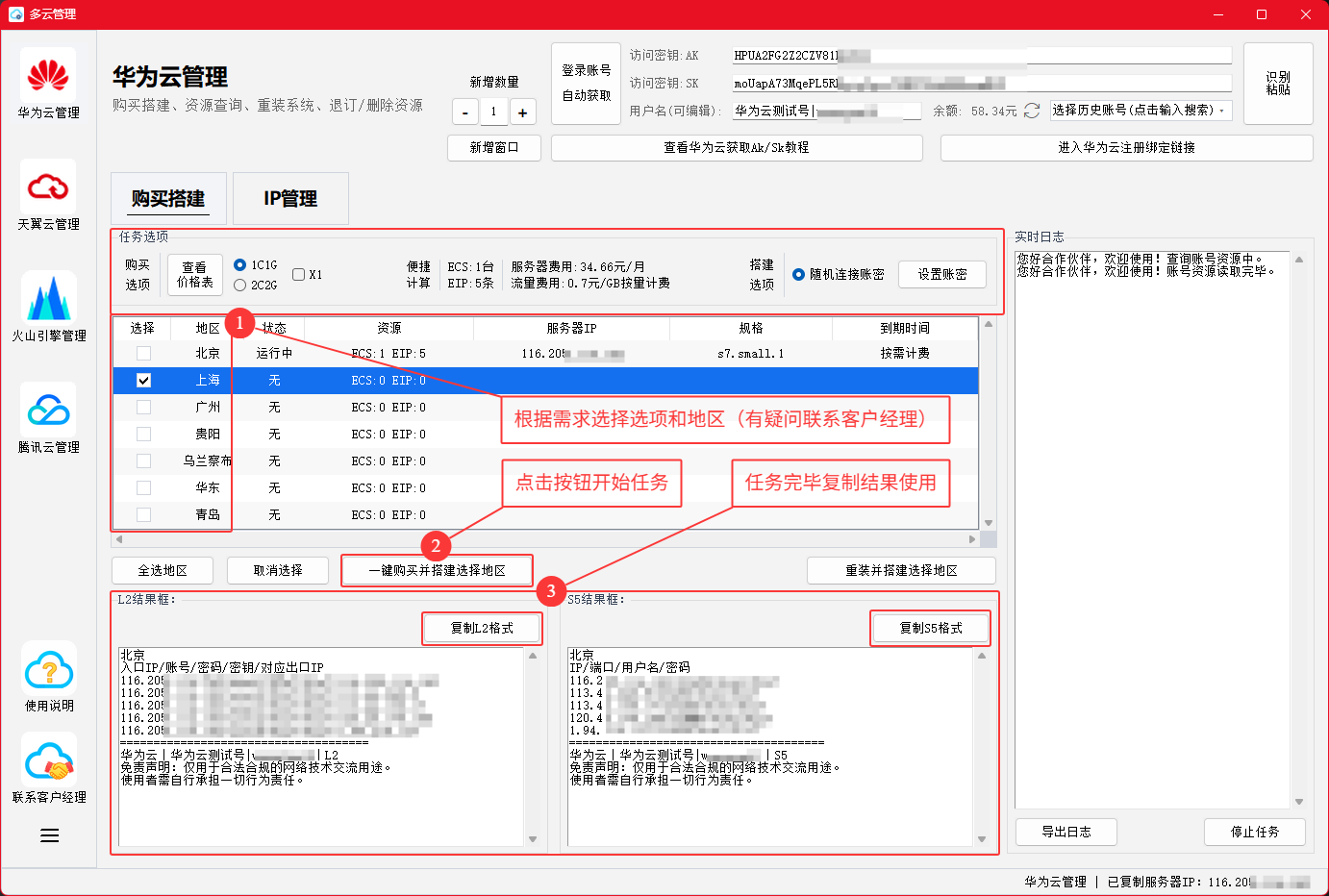
Task: Click the 识别粘贴 button
Action: 1278,84
